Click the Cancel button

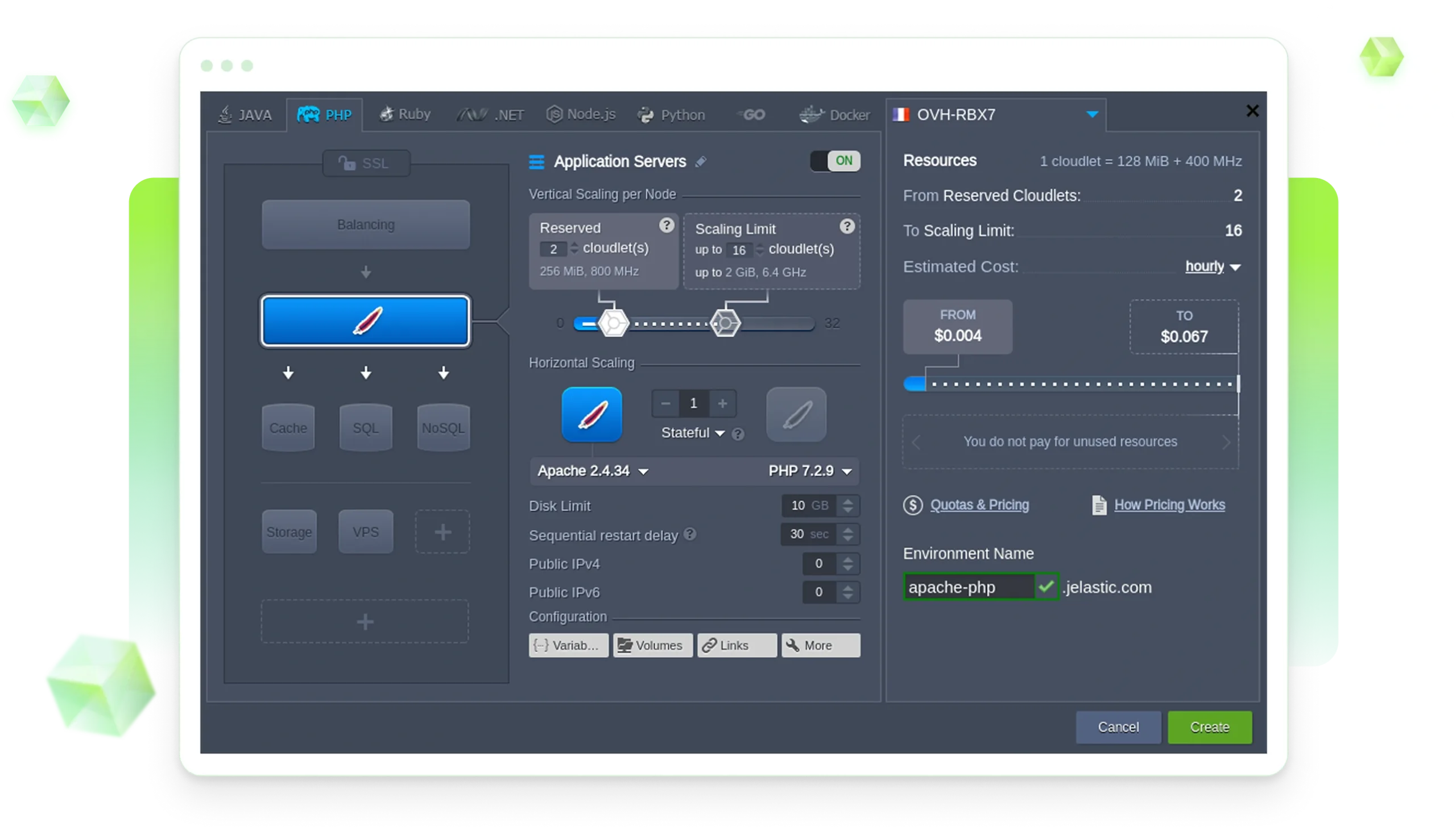1118,728
